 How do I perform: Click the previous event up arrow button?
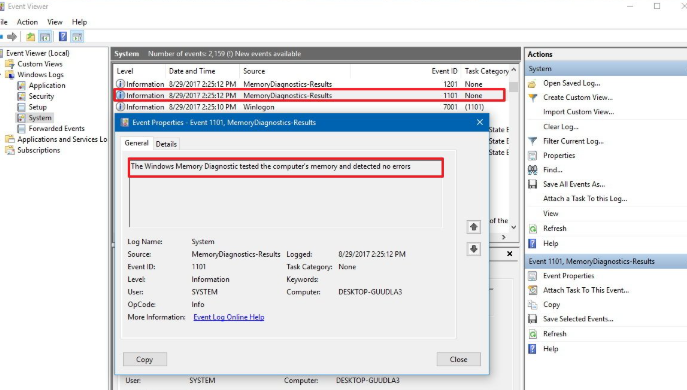tap(474, 227)
